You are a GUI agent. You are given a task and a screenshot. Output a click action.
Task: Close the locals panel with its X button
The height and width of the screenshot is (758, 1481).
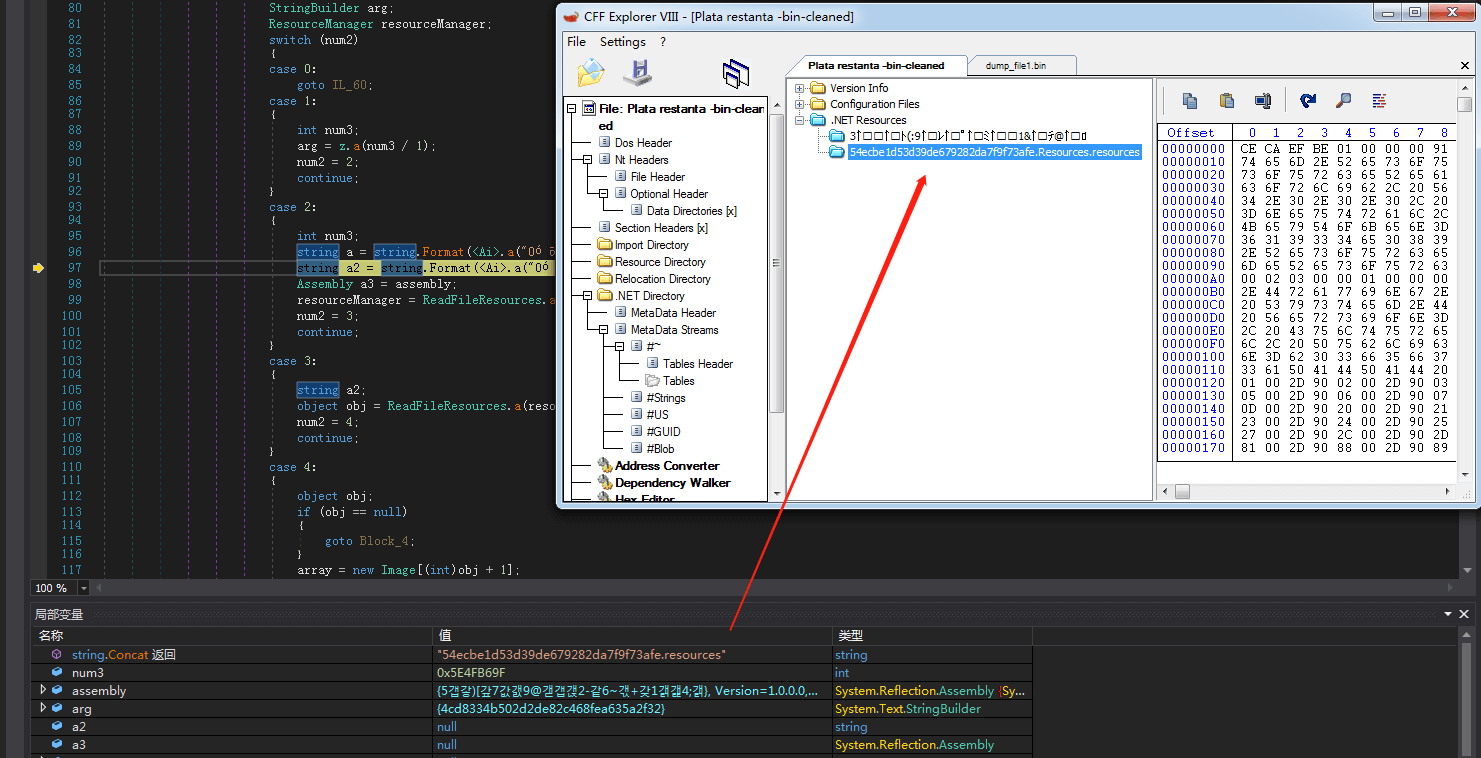point(1464,614)
